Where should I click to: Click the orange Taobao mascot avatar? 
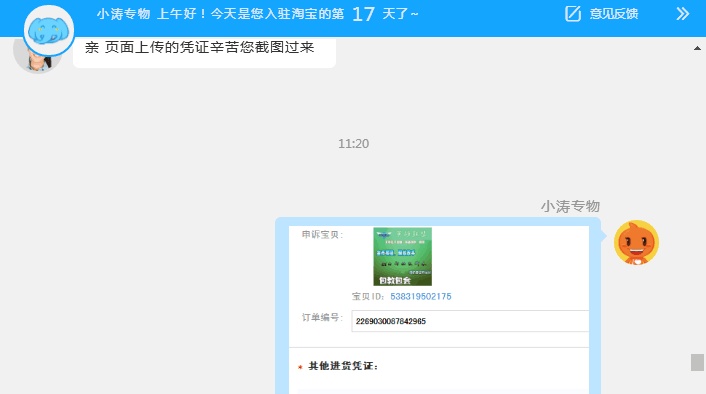pos(636,243)
